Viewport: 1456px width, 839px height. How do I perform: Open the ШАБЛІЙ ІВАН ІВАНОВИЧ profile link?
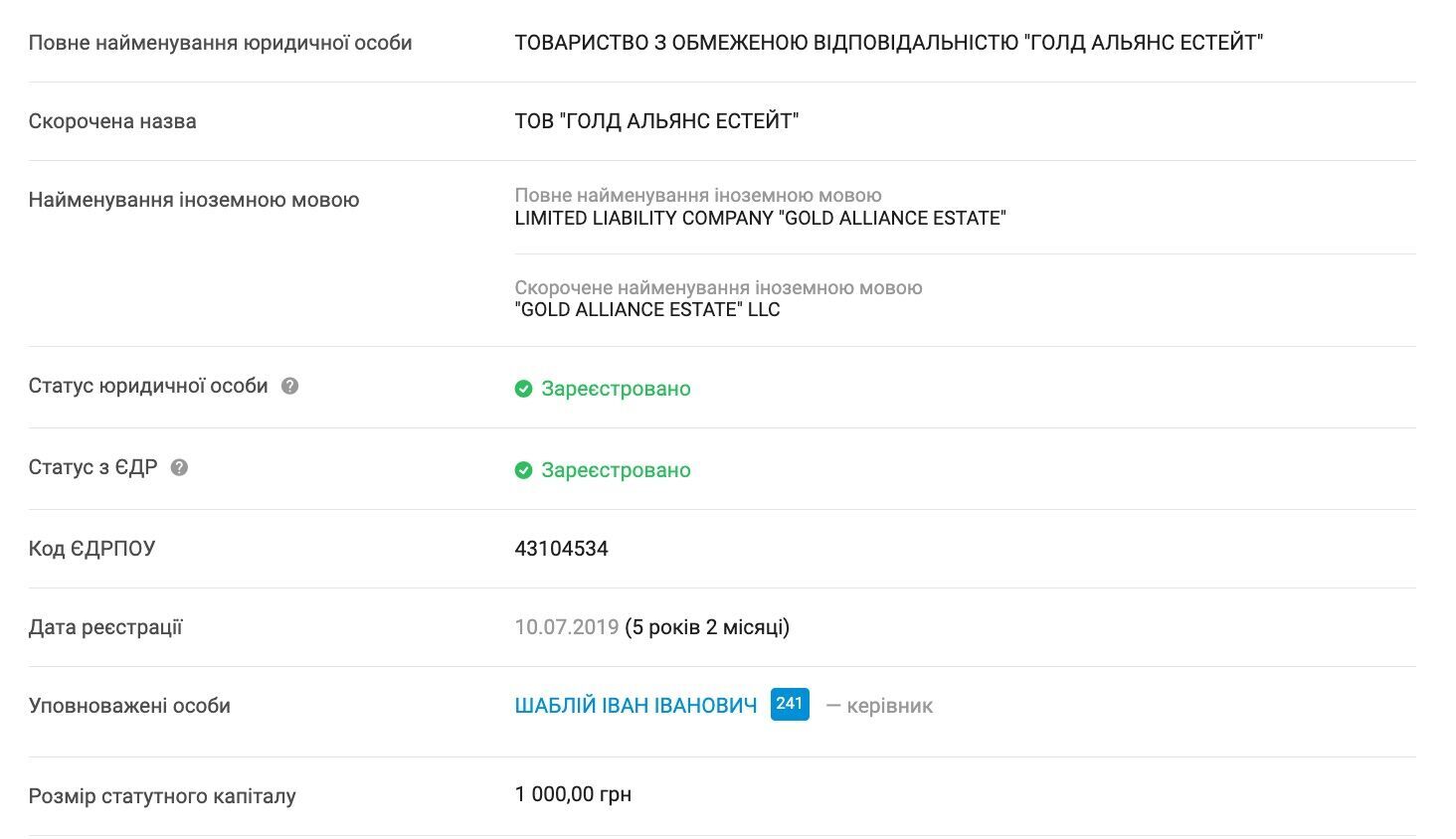click(x=634, y=705)
